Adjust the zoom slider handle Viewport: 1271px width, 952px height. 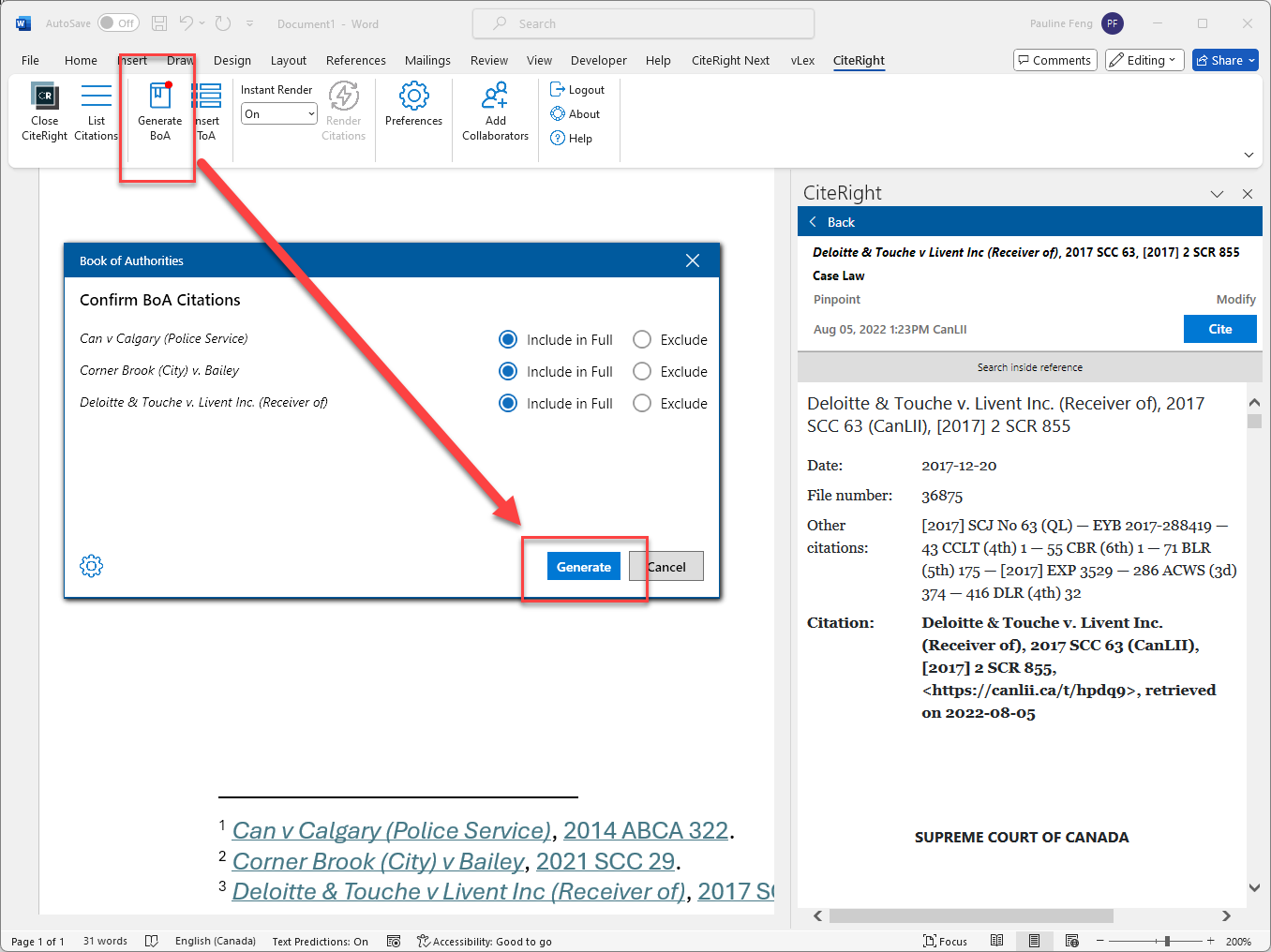tap(1167, 941)
